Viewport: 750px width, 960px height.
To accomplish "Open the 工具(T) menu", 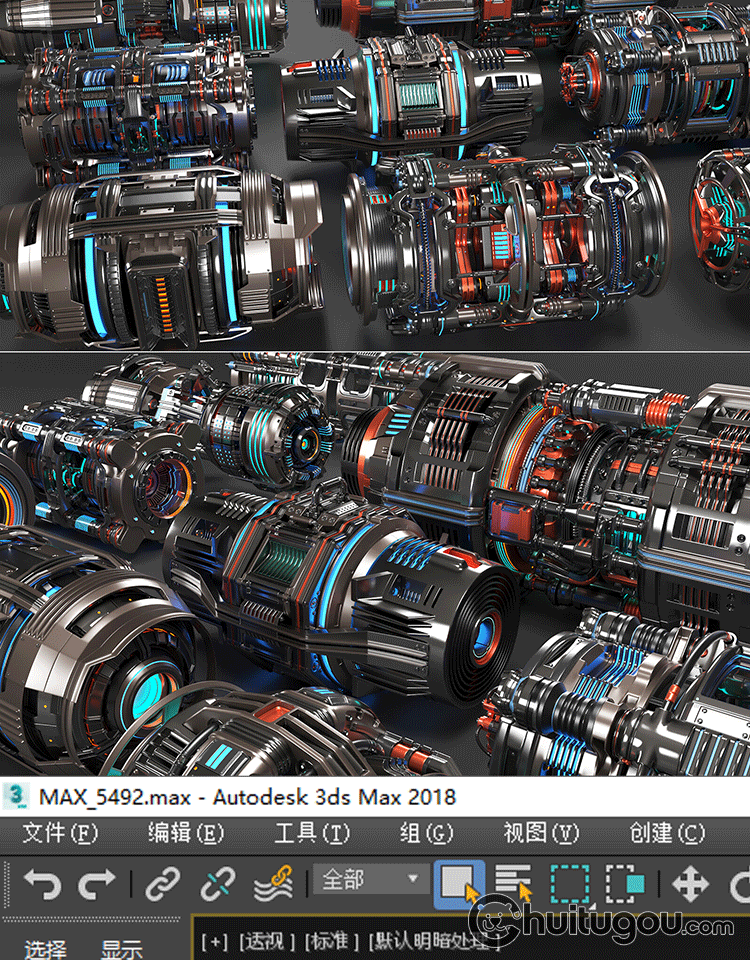I will point(312,833).
